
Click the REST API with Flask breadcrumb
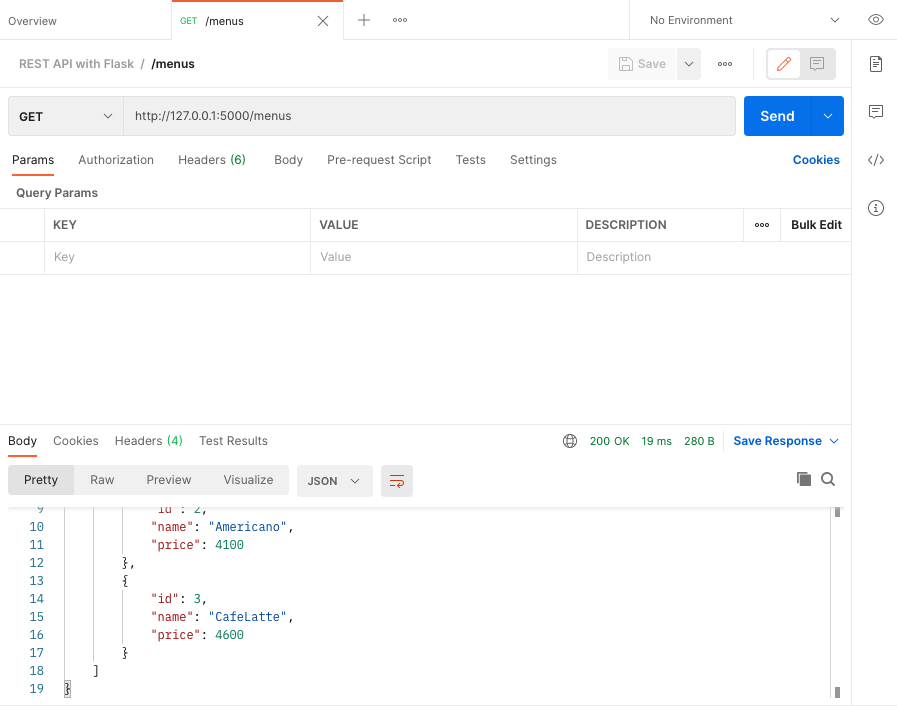point(76,64)
